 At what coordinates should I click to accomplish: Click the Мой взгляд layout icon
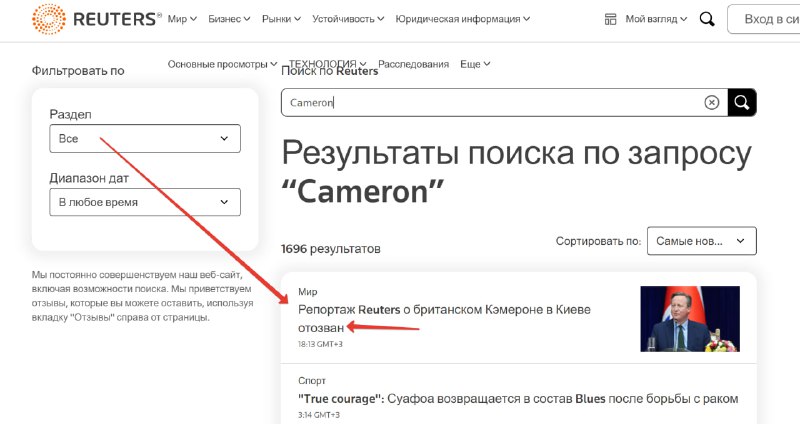610,19
